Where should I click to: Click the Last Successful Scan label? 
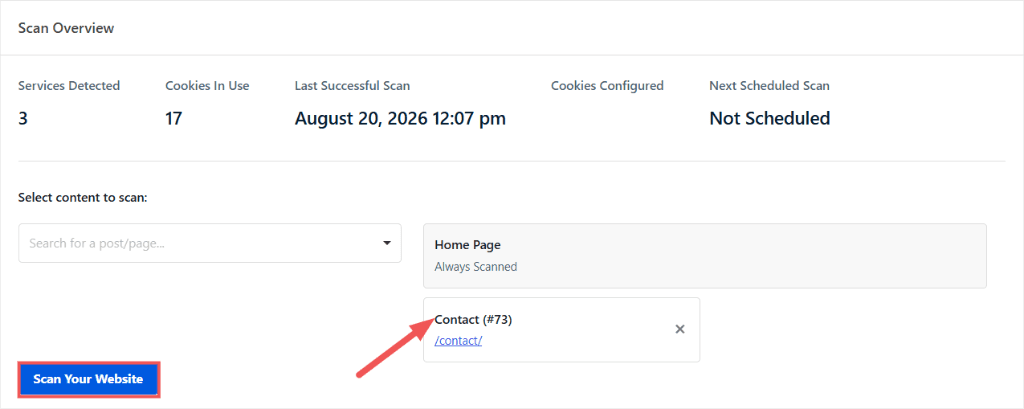pyautogui.click(x=353, y=86)
